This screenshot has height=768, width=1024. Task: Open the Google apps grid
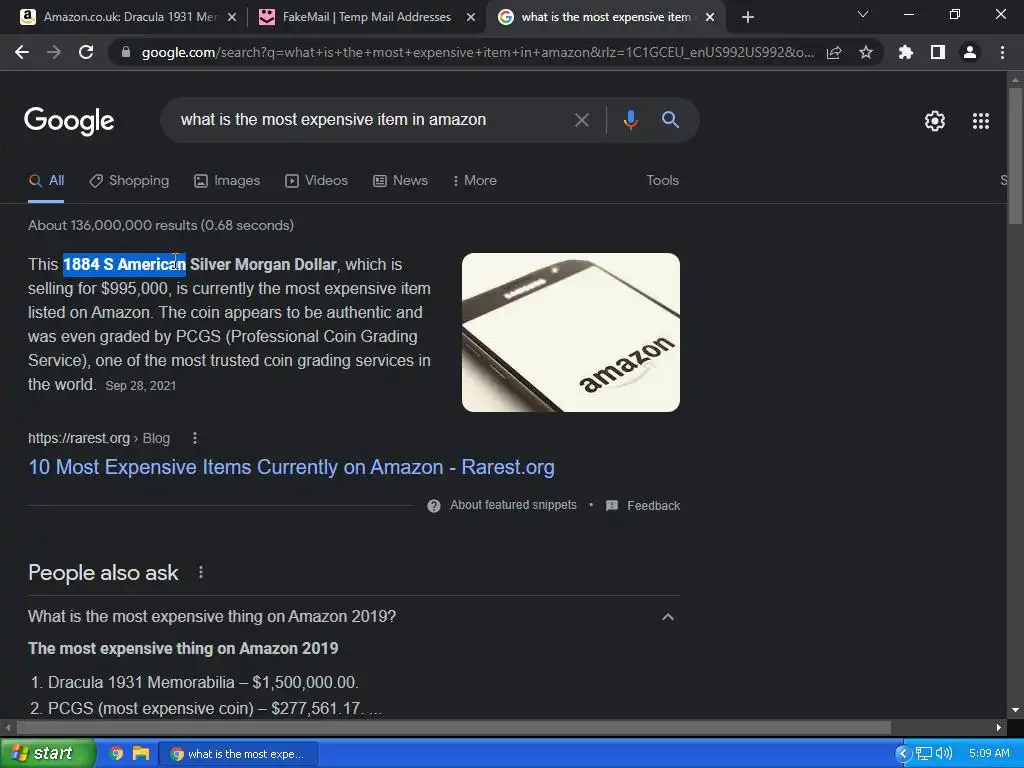(x=981, y=121)
